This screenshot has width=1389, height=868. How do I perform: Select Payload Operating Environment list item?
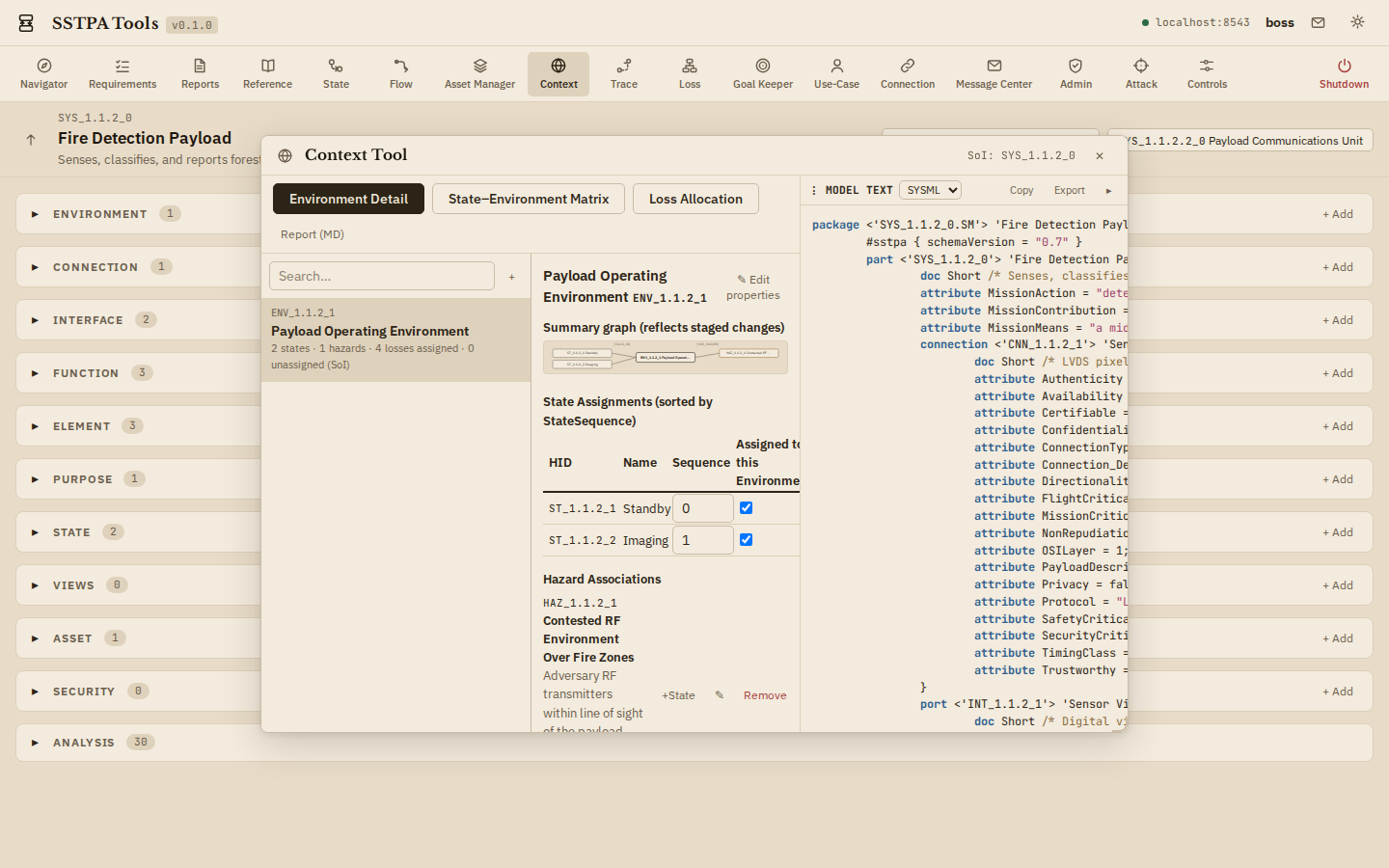point(395,339)
